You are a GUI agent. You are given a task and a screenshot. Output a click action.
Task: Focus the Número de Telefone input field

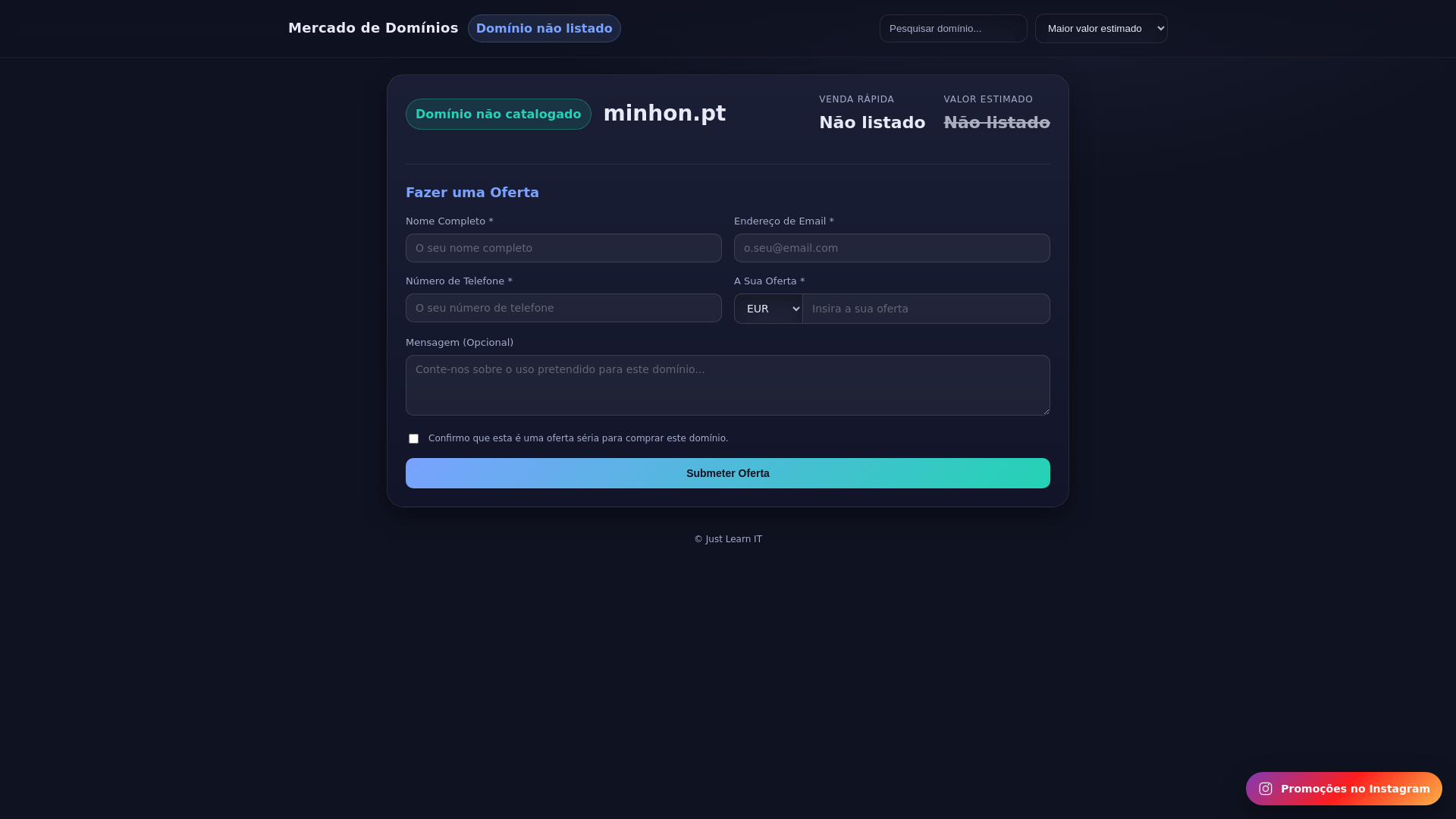coord(563,308)
